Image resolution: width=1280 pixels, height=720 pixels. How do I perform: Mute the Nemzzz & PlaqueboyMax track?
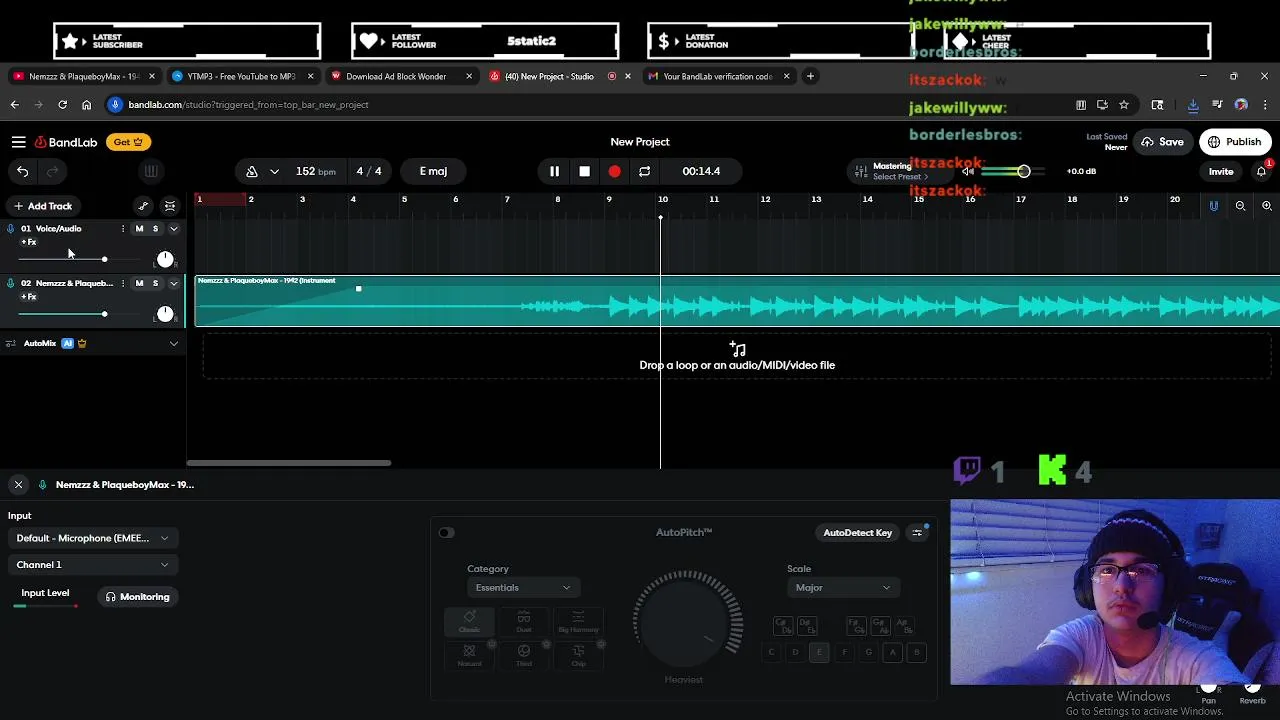click(139, 283)
